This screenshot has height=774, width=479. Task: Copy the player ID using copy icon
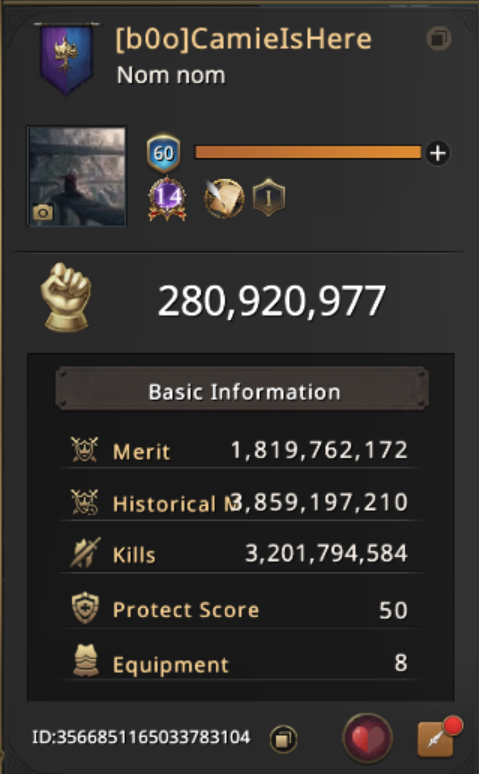(x=283, y=739)
